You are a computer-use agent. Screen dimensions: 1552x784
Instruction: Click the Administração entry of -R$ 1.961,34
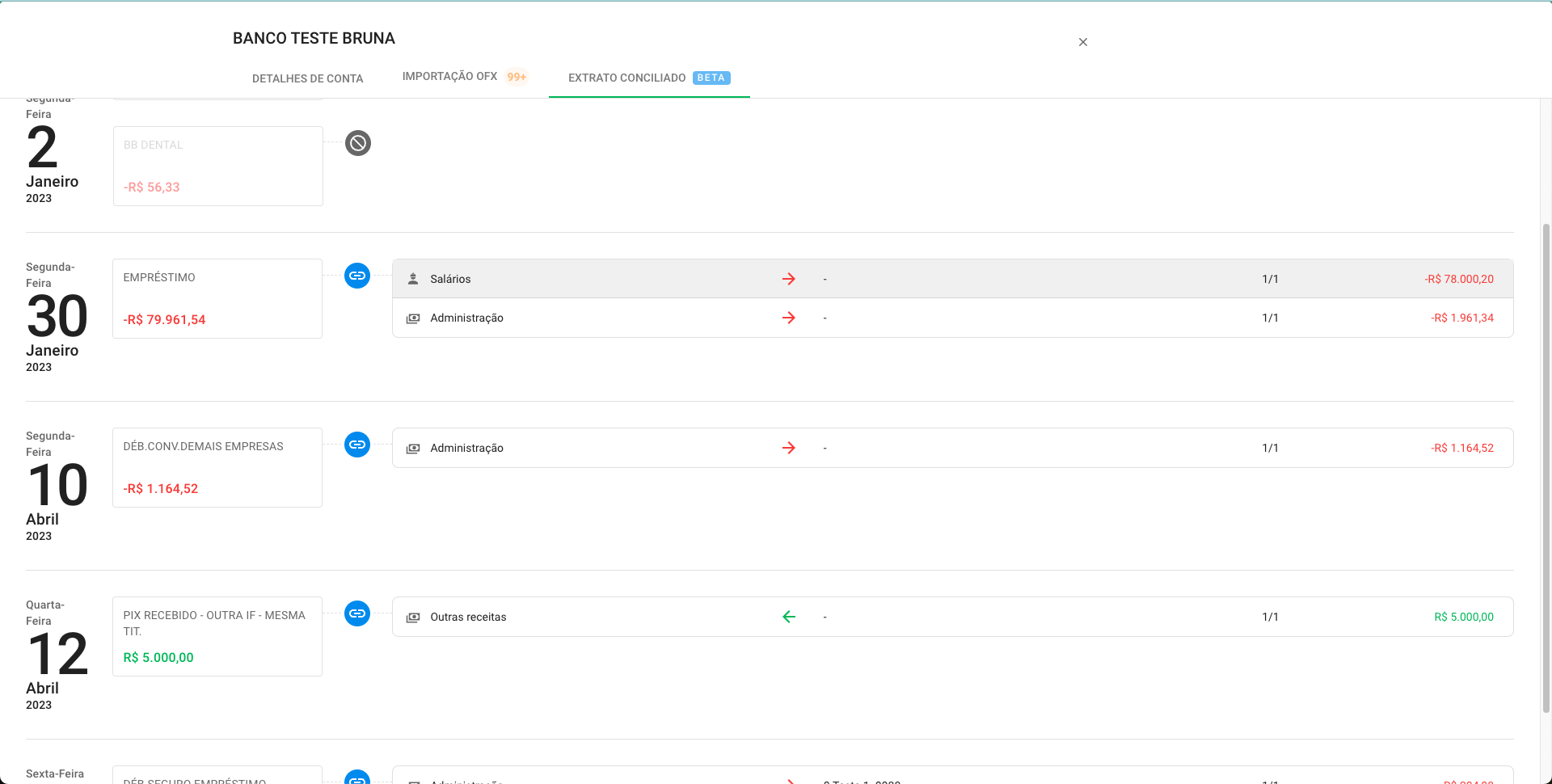[952, 318]
